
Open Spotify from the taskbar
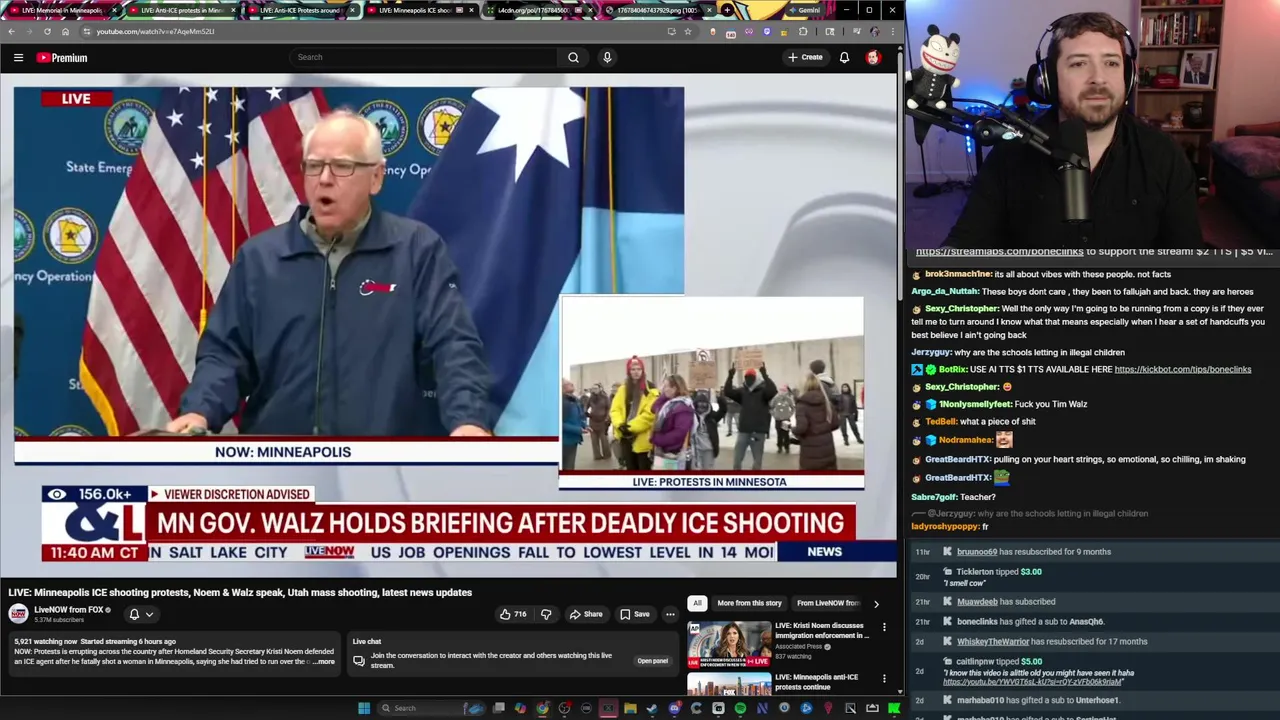click(740, 708)
